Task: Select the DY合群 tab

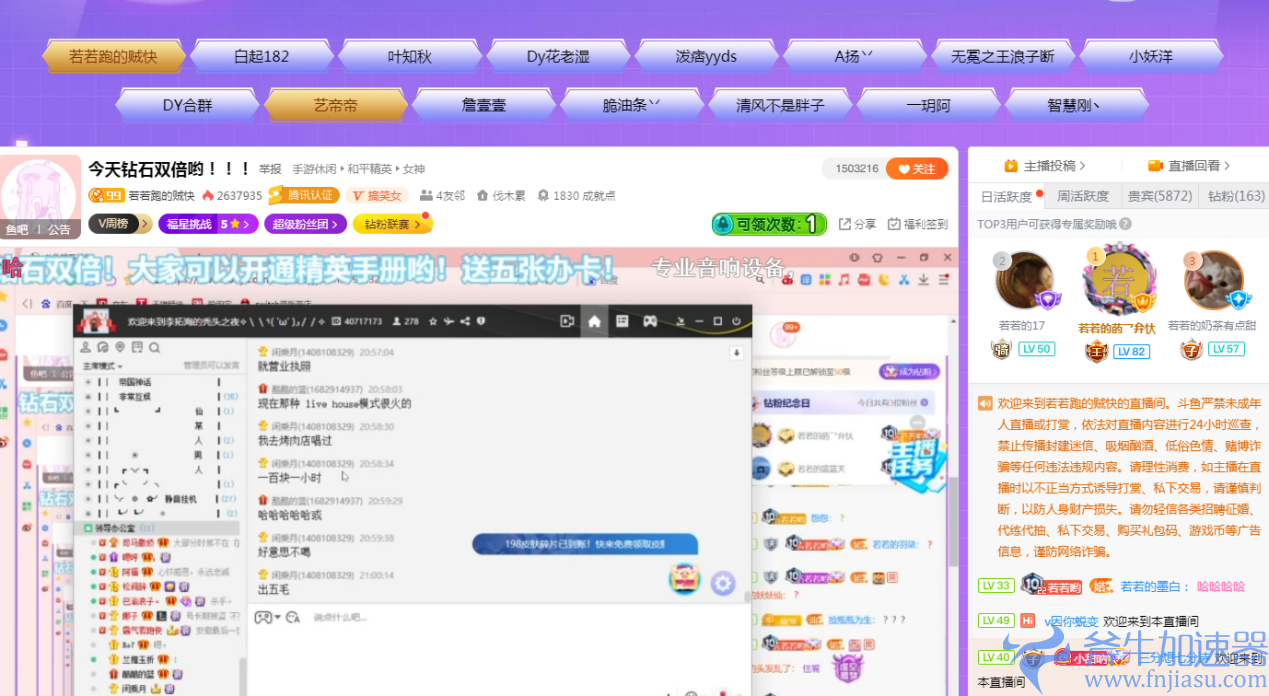Action: 187,105
